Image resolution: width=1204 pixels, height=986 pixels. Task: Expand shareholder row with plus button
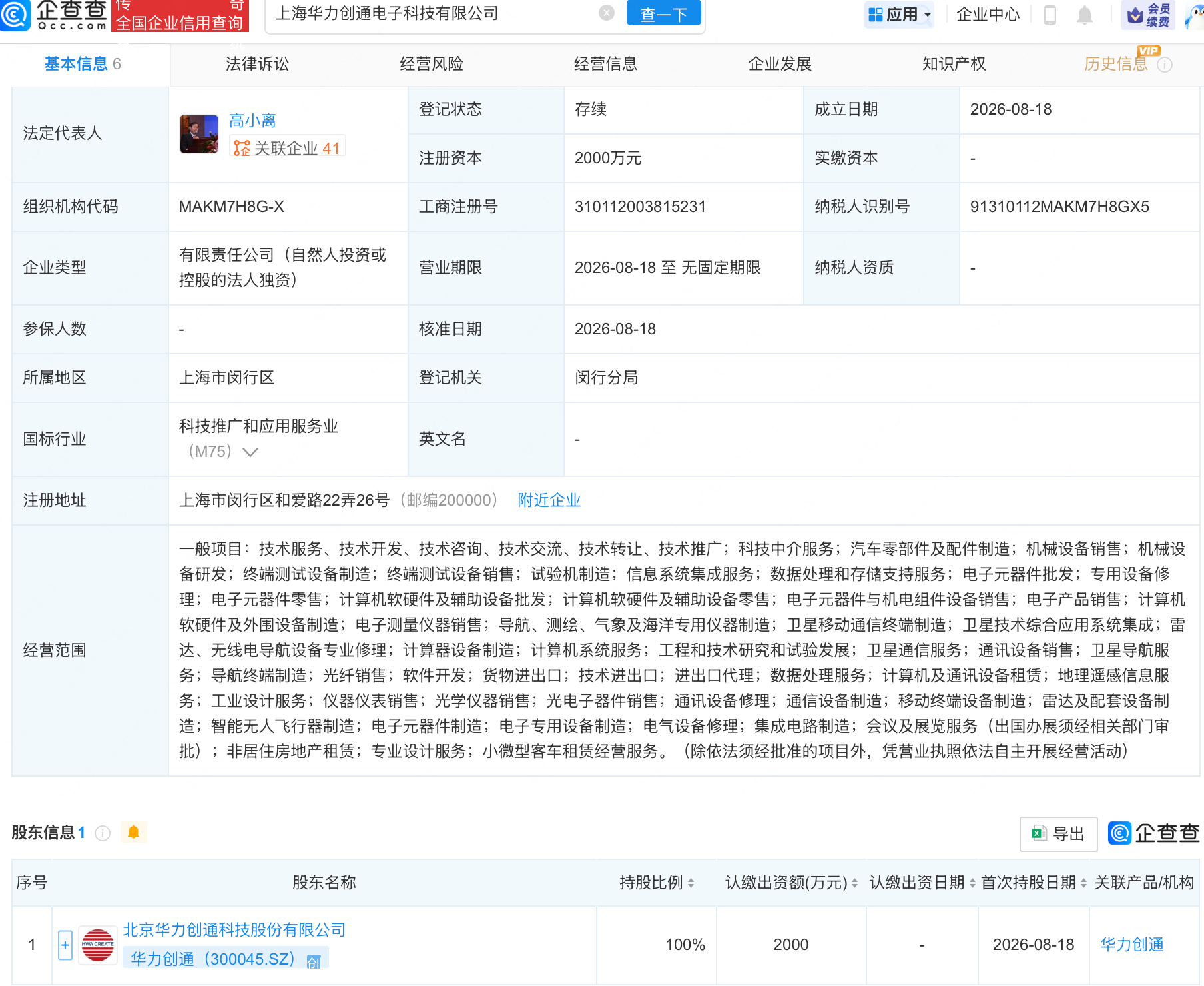tap(65, 945)
